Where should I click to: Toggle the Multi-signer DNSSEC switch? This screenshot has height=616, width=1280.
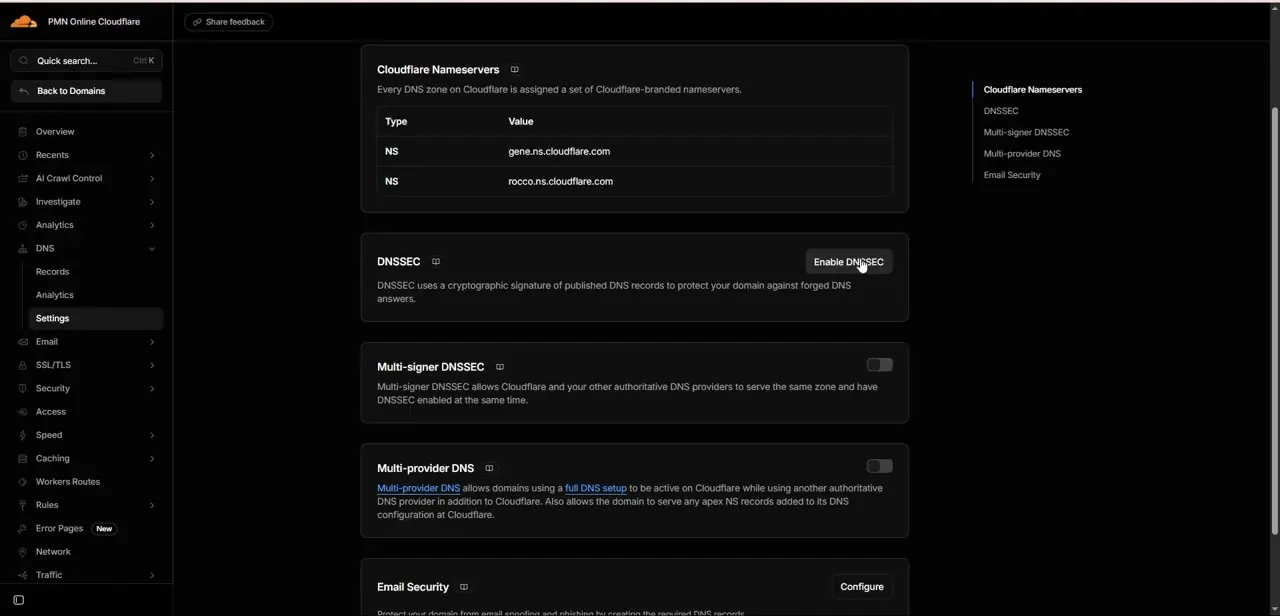point(879,365)
